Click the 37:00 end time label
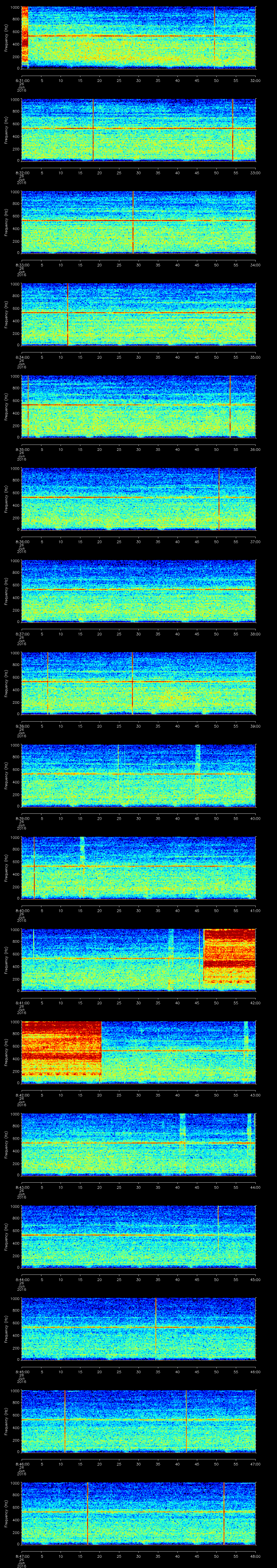Image resolution: width=277 pixels, height=1568 pixels. [x=256, y=542]
